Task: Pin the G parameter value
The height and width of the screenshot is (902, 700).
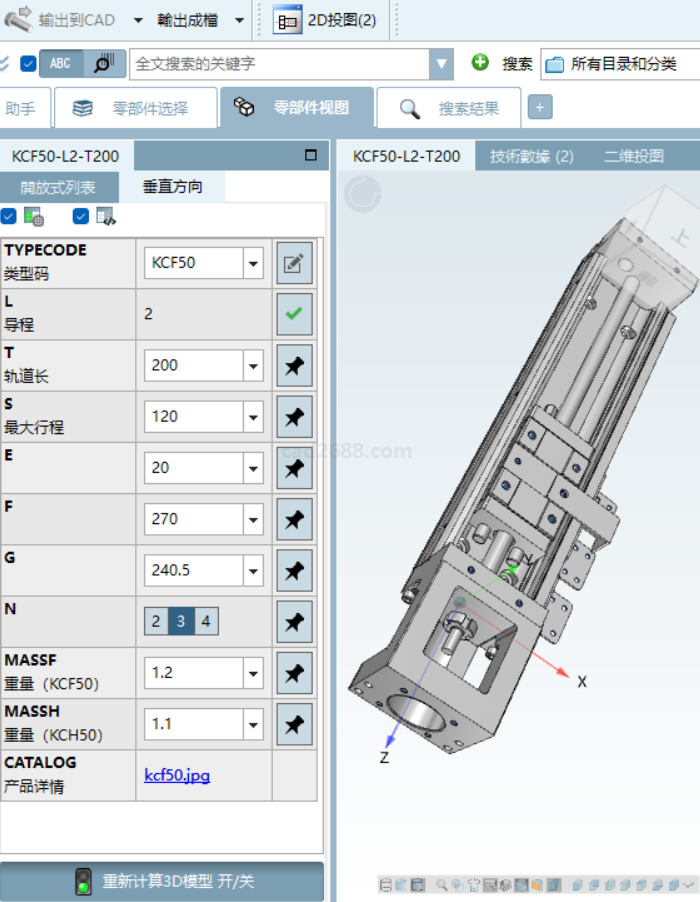Action: point(294,571)
